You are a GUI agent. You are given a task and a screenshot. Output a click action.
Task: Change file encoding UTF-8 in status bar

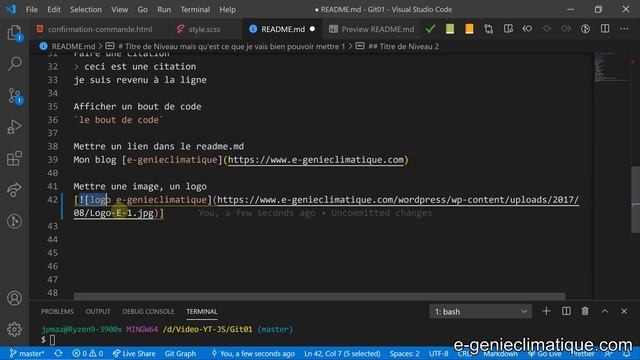click(438, 353)
